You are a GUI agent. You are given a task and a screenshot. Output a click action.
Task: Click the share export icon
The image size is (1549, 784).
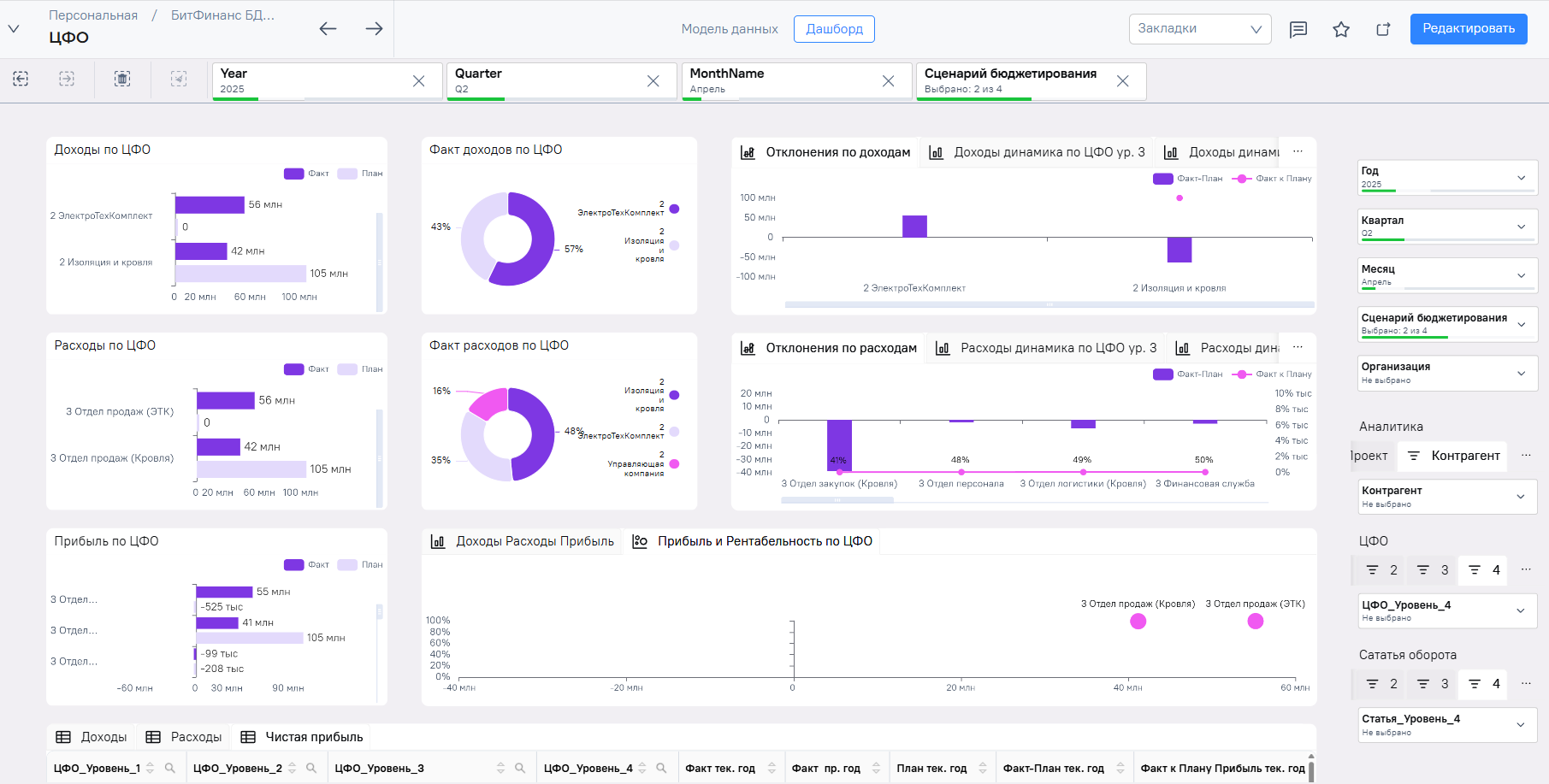click(1383, 29)
